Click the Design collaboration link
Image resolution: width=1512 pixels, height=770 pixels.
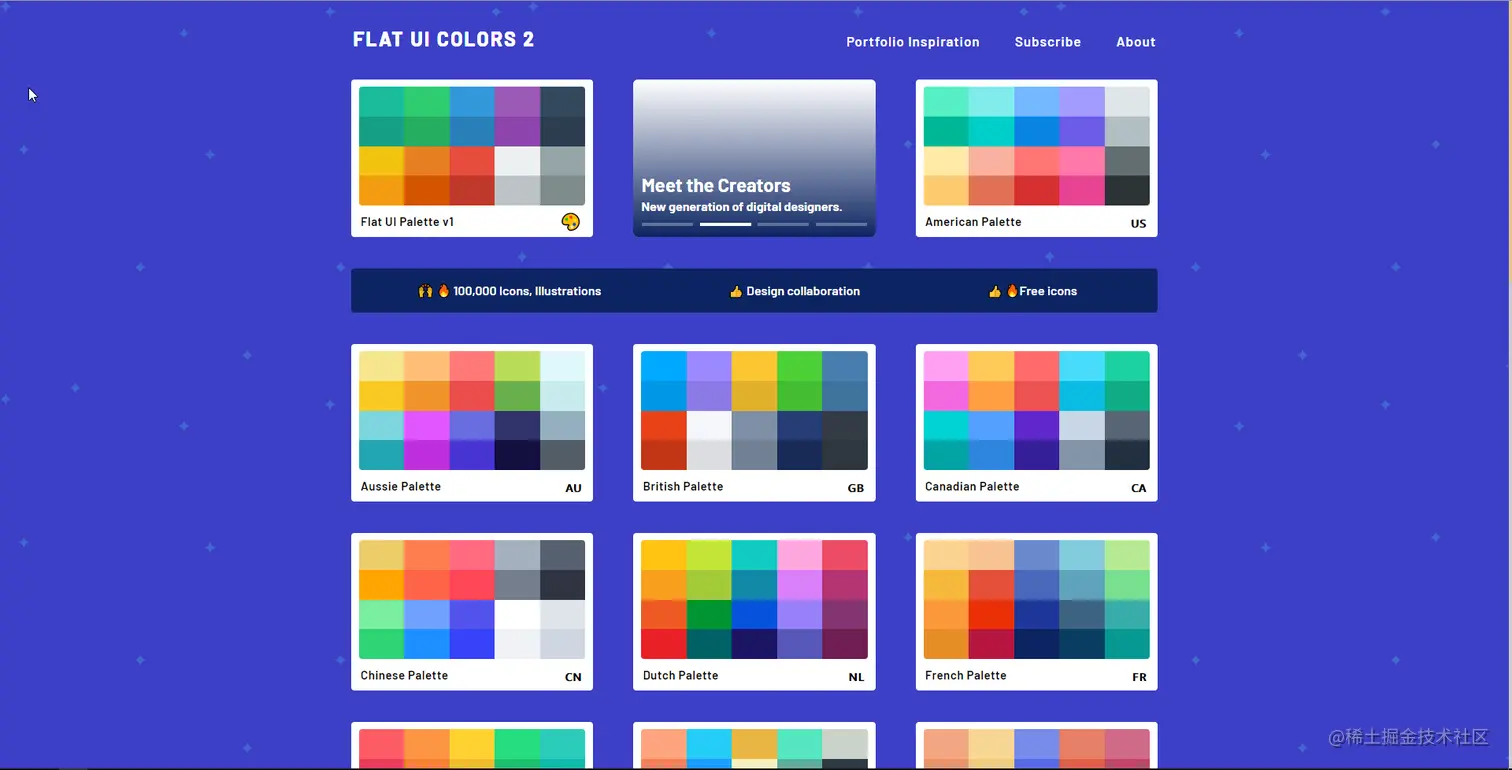(x=795, y=291)
